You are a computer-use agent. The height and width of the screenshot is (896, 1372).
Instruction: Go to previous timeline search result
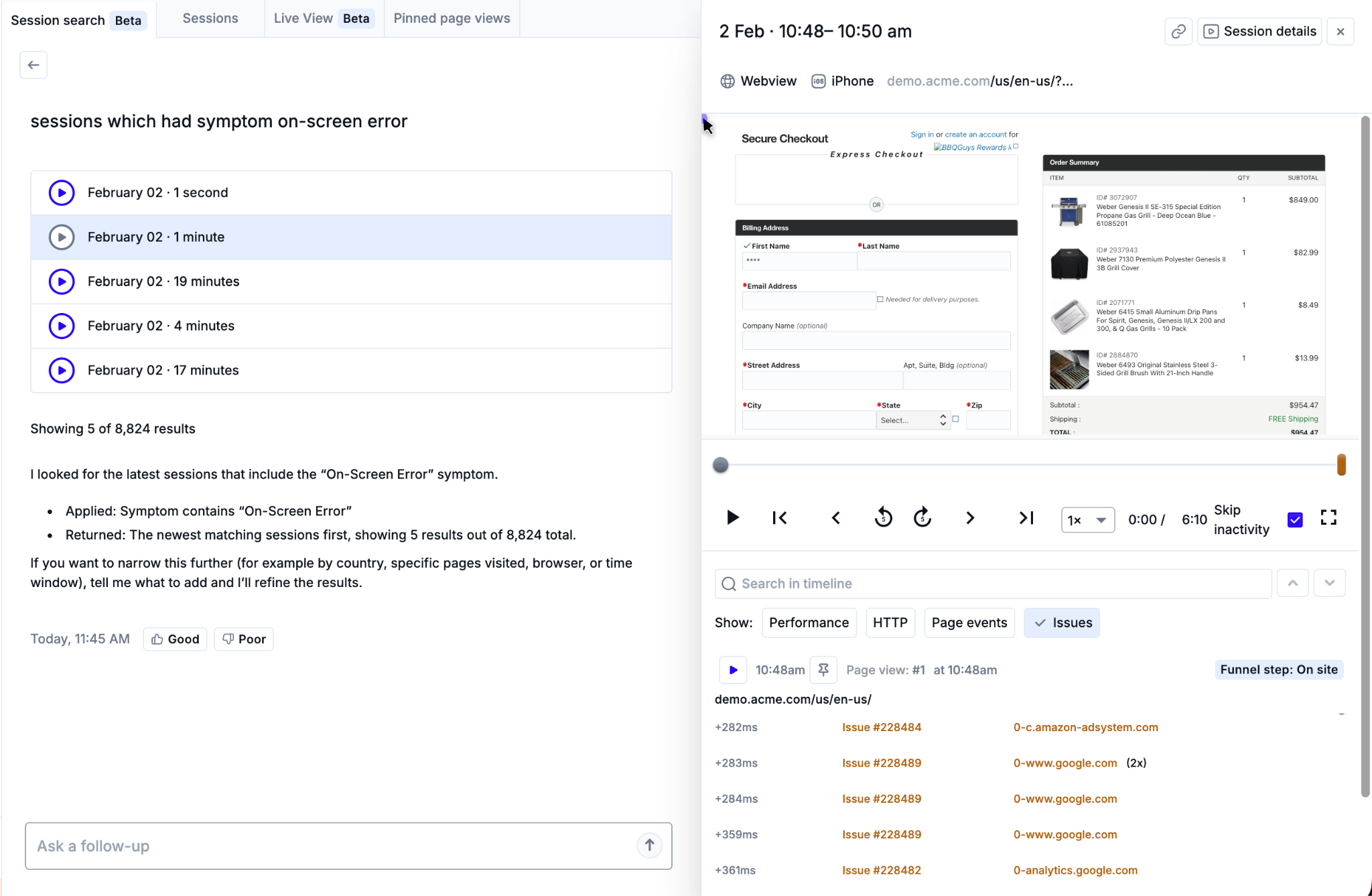[1293, 583]
